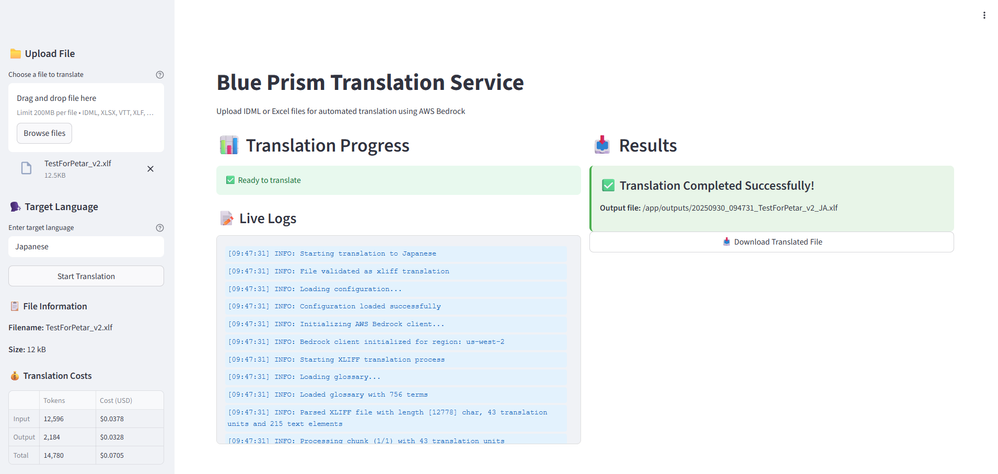Click the Translation Costs money bag icon

tap(15, 376)
